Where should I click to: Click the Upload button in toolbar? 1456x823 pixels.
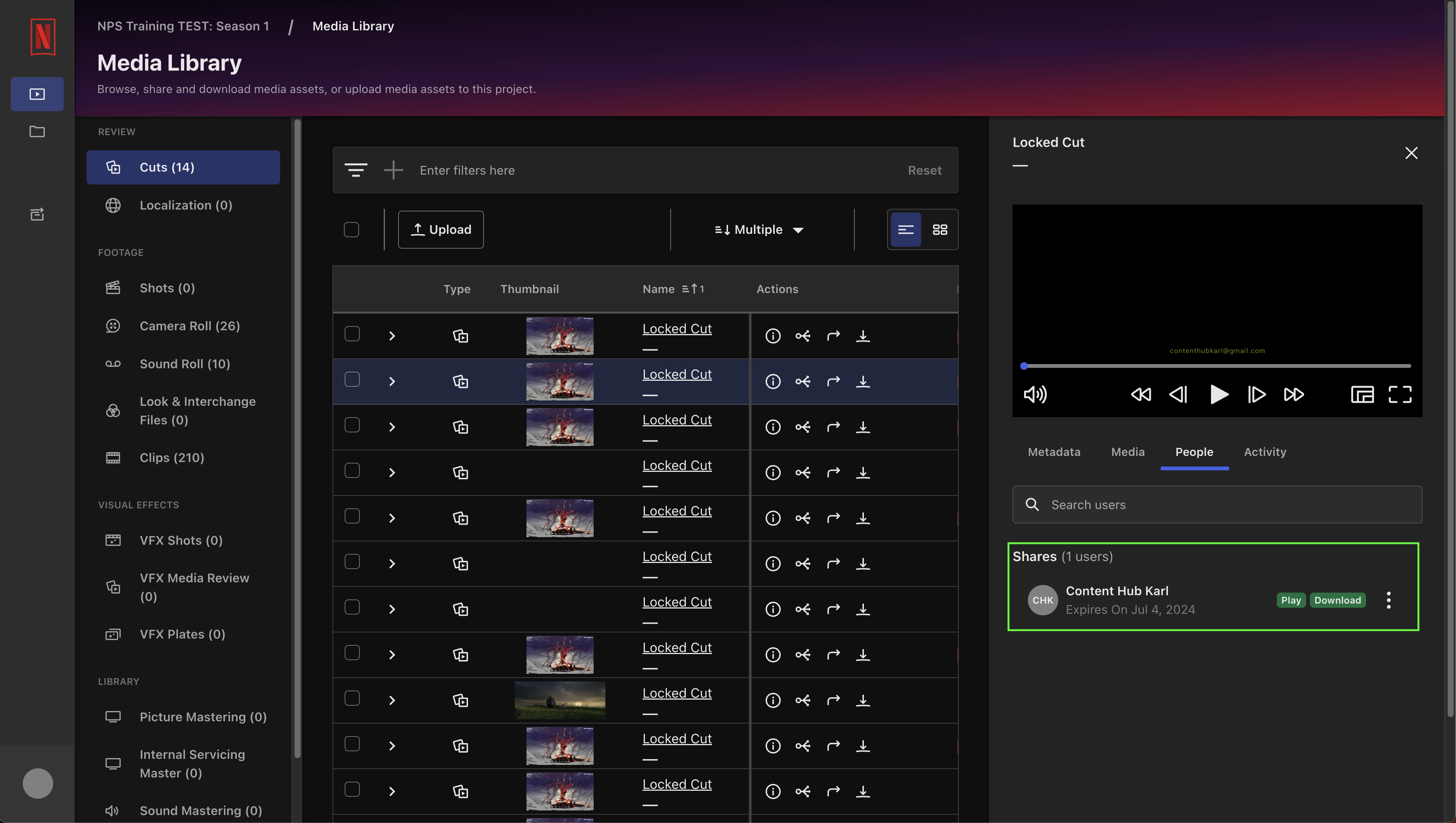click(441, 229)
